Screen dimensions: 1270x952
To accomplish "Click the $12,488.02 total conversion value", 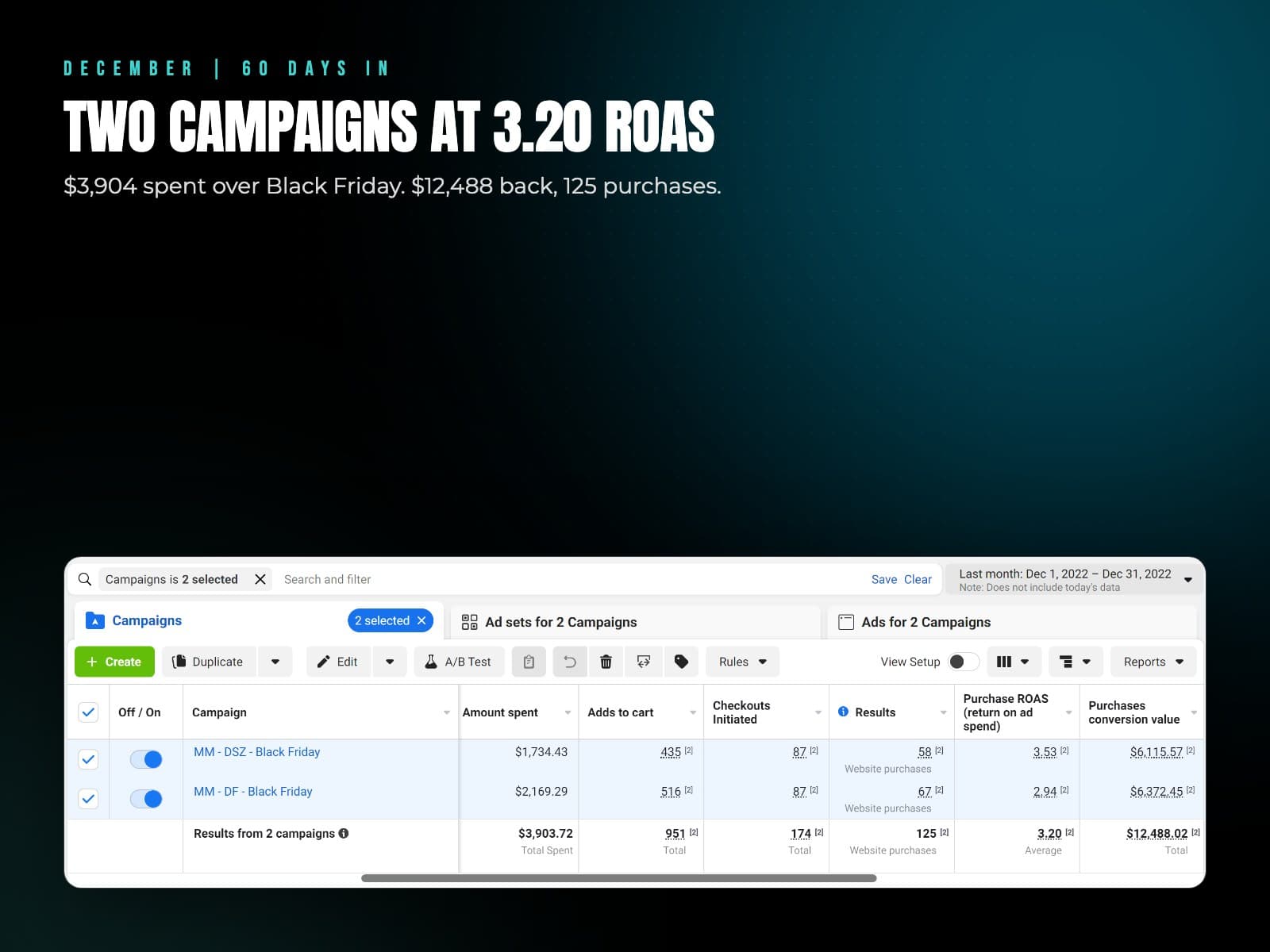I will point(1157,834).
